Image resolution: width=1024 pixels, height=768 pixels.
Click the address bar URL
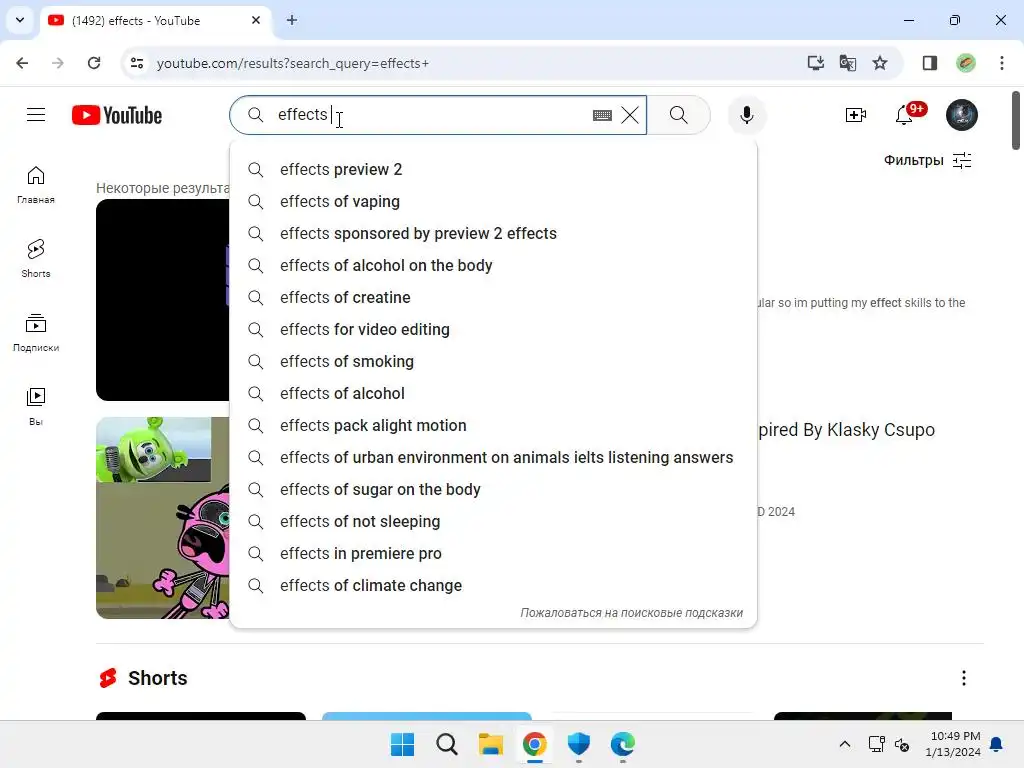293,63
